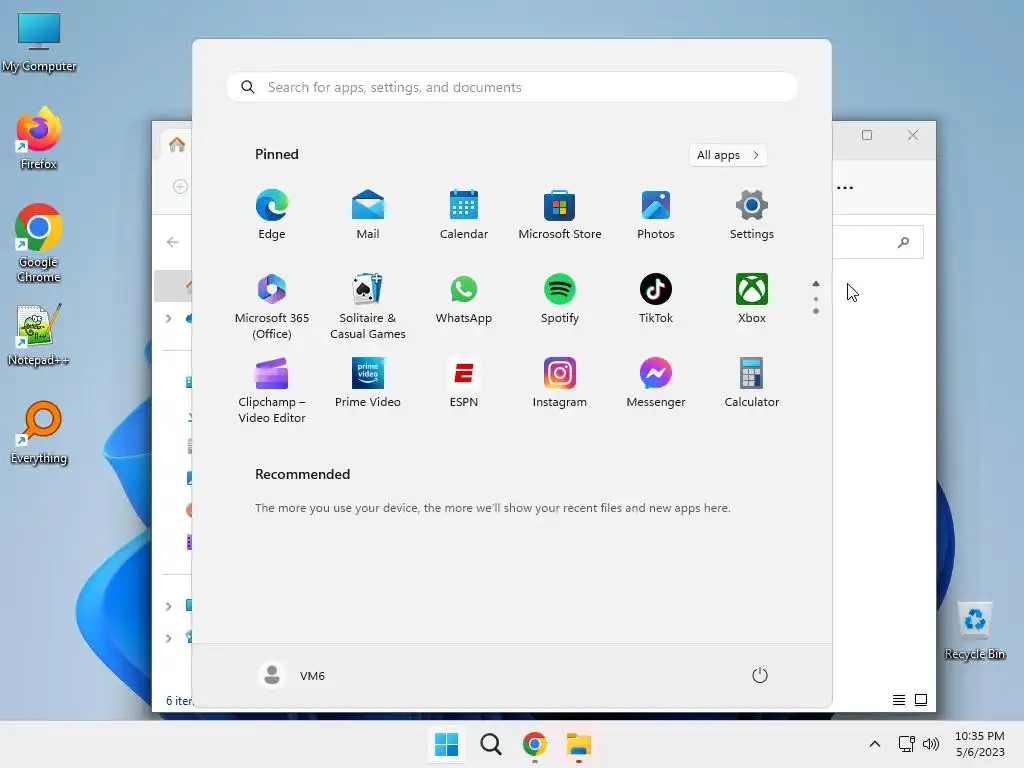Click the network icon in system tray
This screenshot has width=1024, height=768.
[906, 744]
